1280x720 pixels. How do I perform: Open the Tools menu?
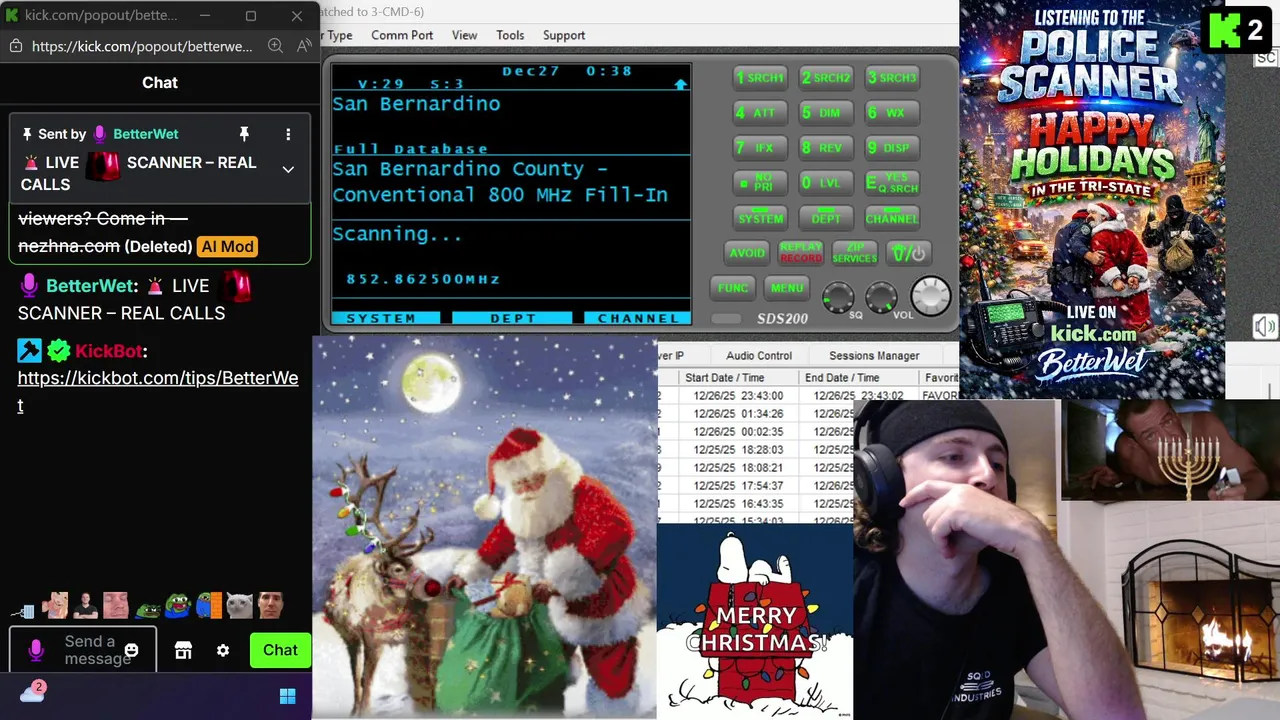tap(510, 35)
